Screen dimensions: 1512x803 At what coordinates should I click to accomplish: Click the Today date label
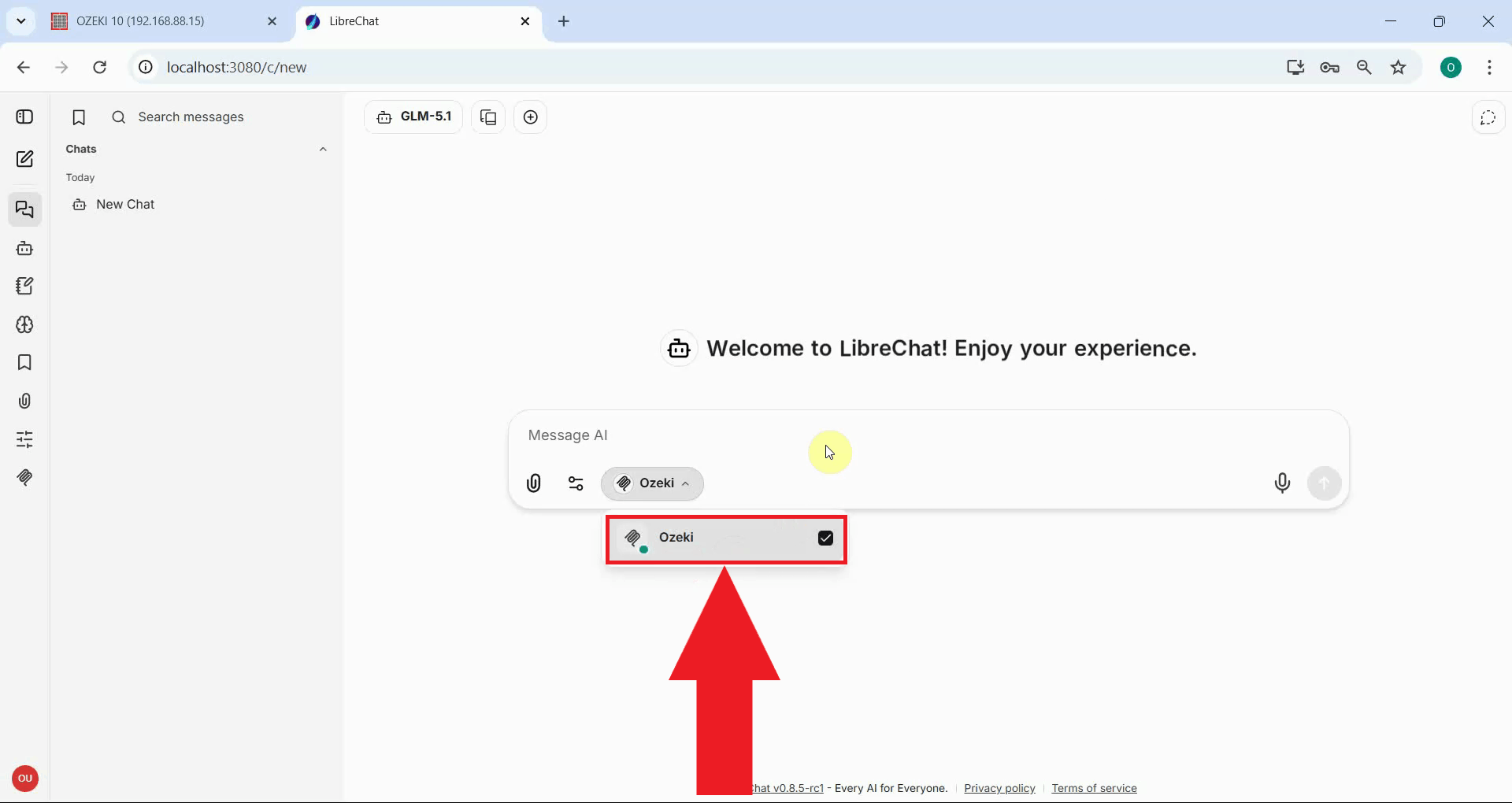click(80, 178)
